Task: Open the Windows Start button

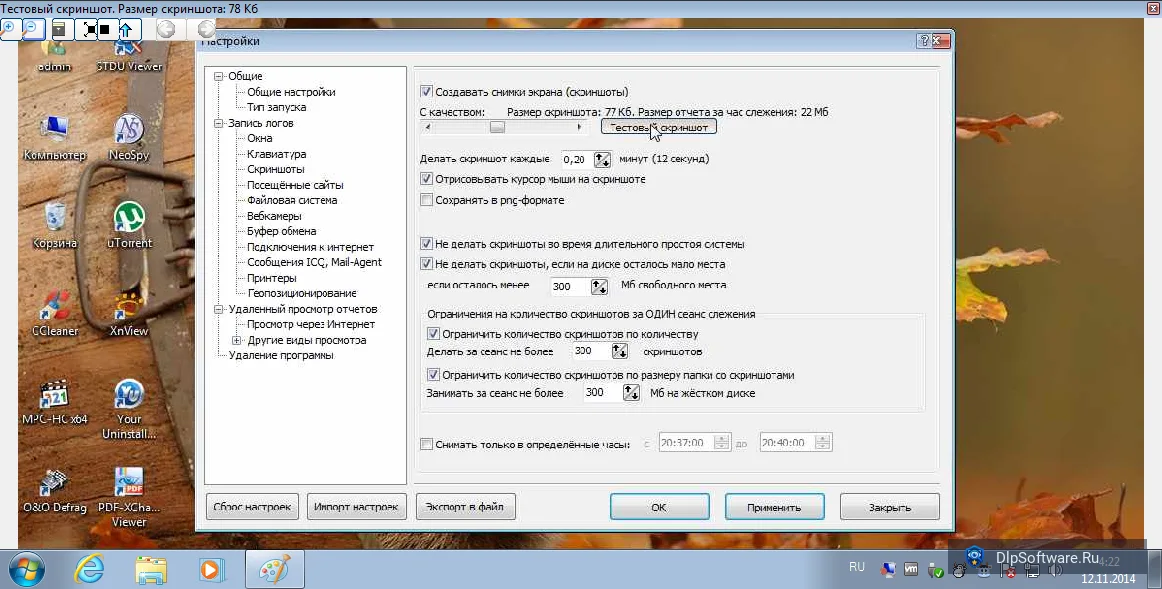Action: [x=27, y=570]
